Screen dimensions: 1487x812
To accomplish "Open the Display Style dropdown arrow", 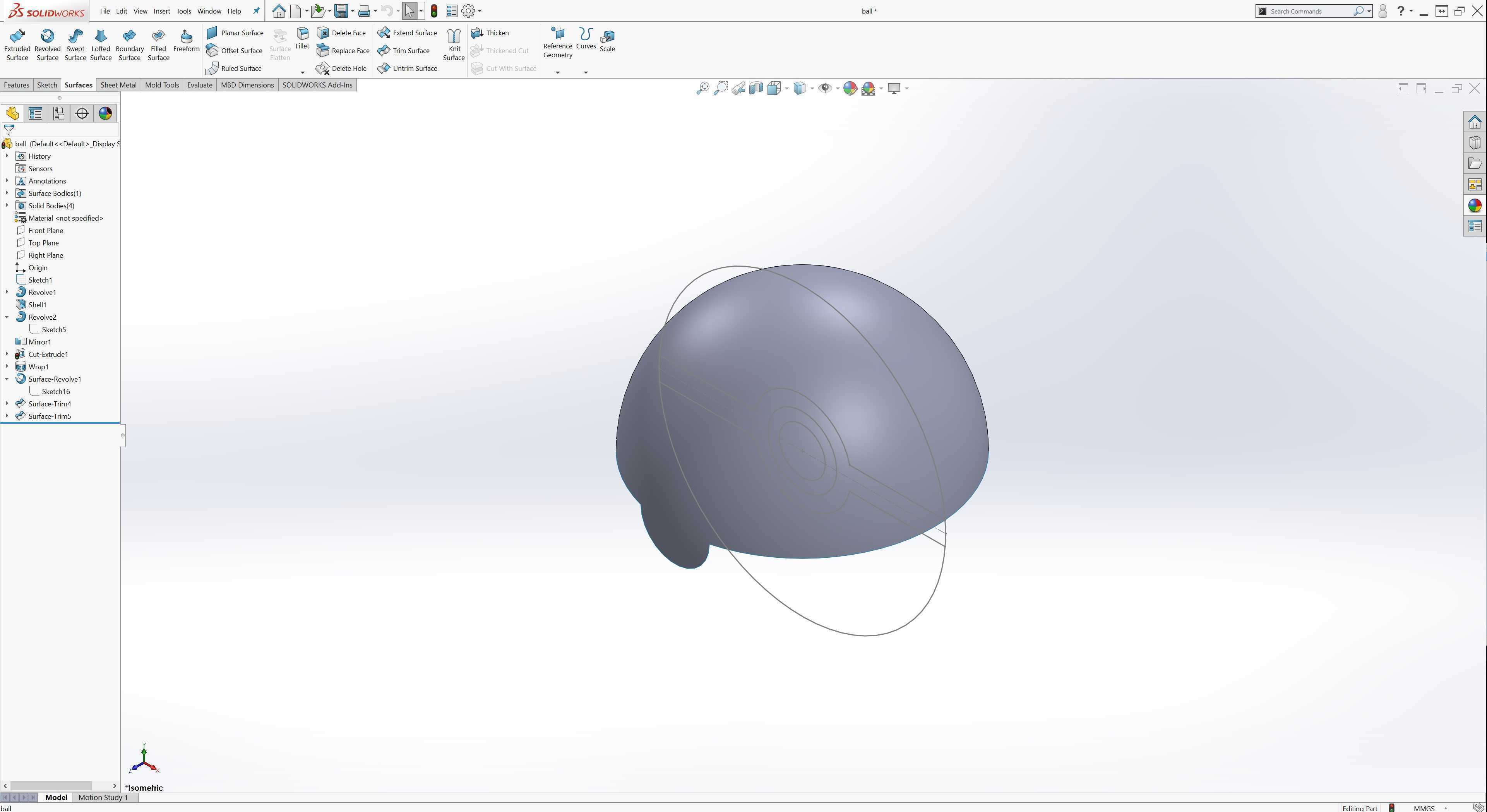I will (812, 88).
